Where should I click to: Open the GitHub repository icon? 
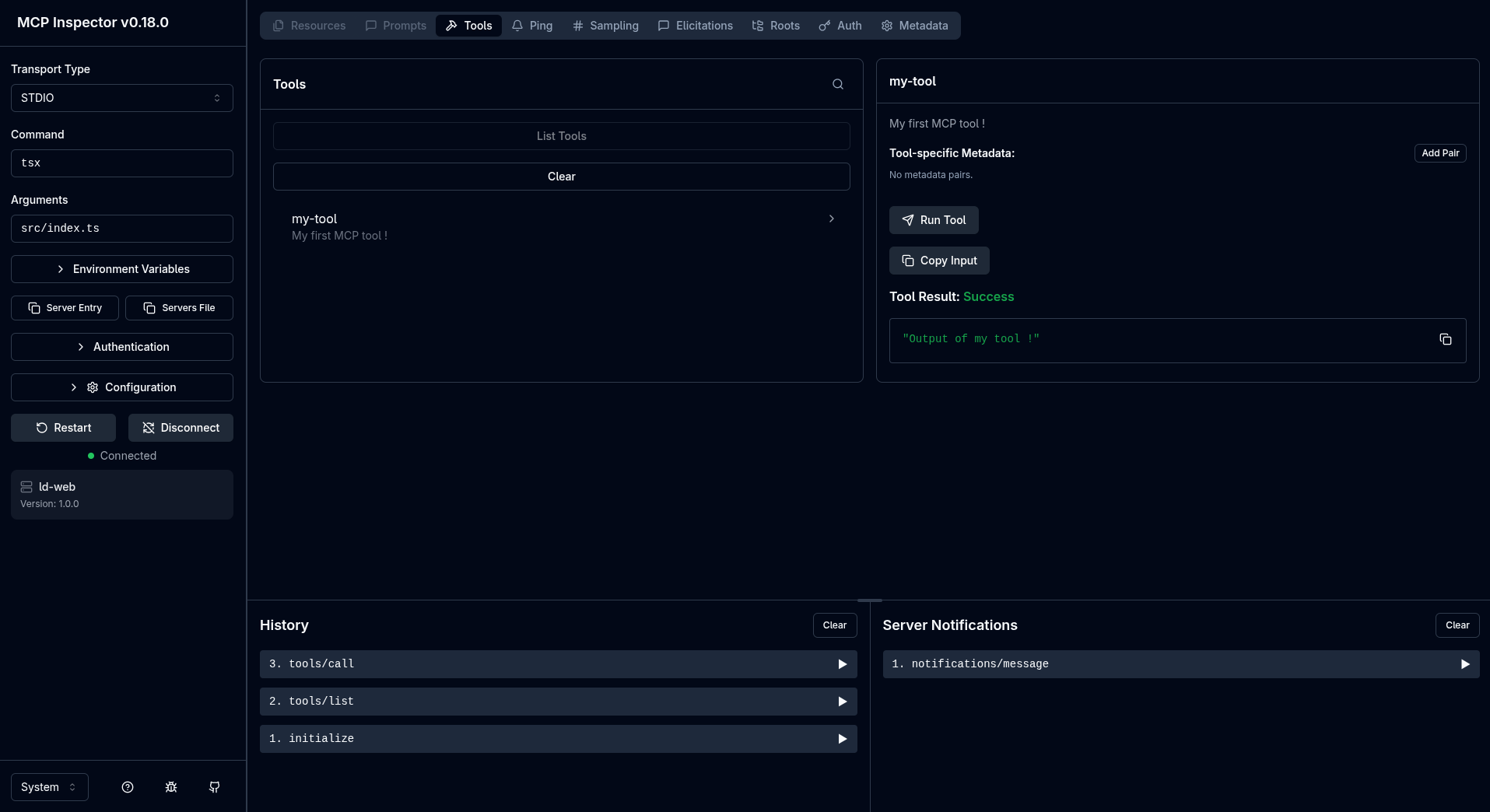214,787
